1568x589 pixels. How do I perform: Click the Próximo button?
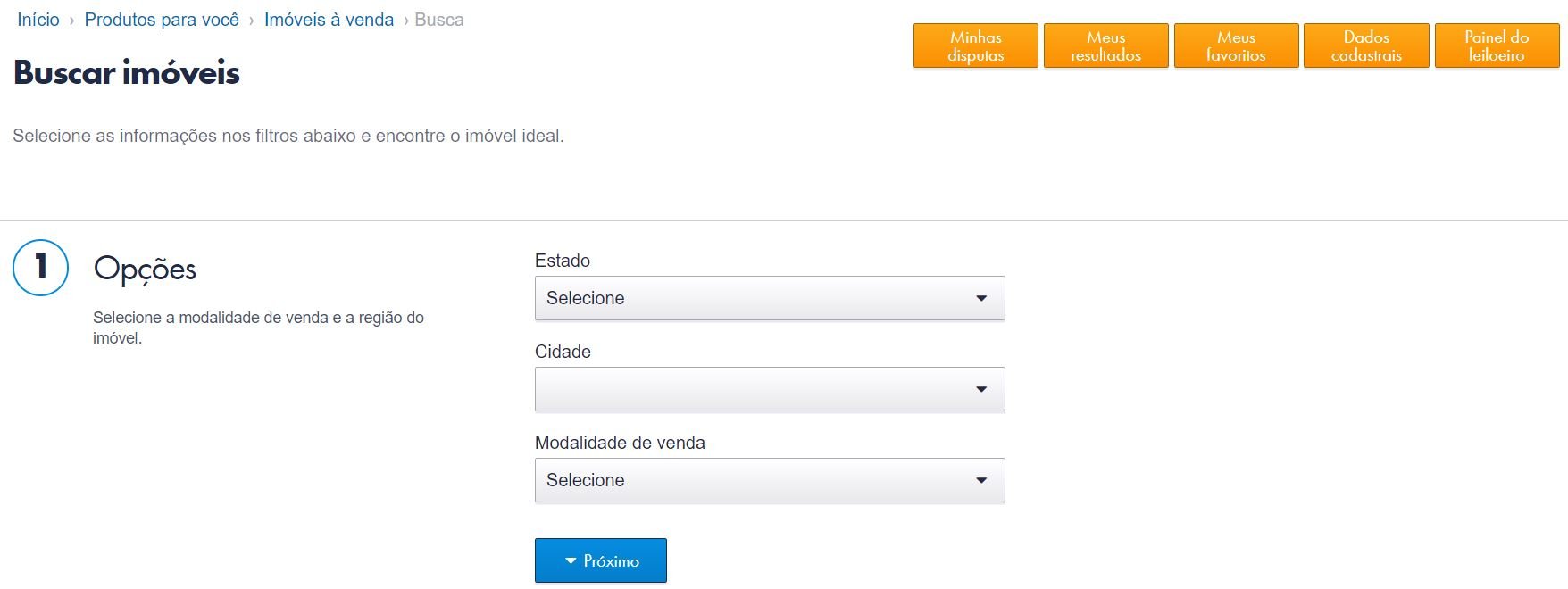[600, 560]
